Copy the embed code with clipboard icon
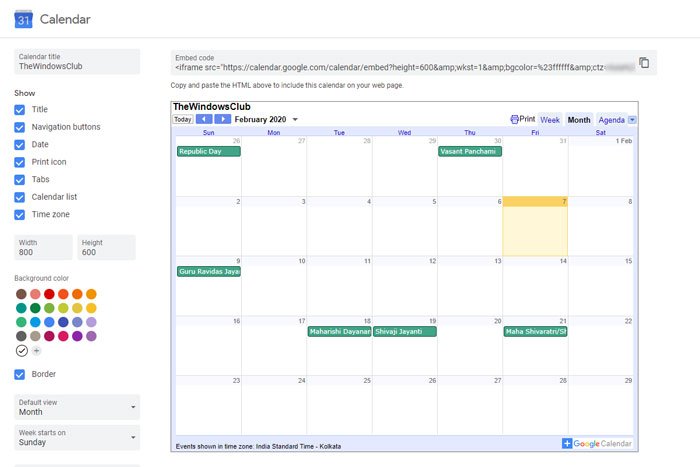The image size is (700, 467). pos(644,63)
